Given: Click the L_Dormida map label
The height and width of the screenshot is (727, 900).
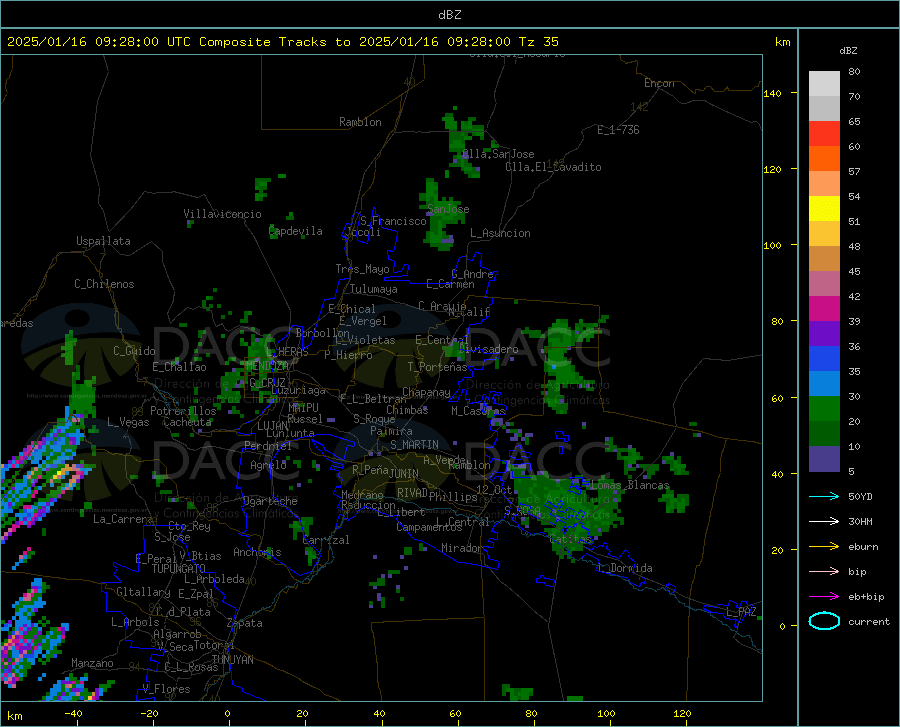Looking at the screenshot, I should [x=625, y=568].
